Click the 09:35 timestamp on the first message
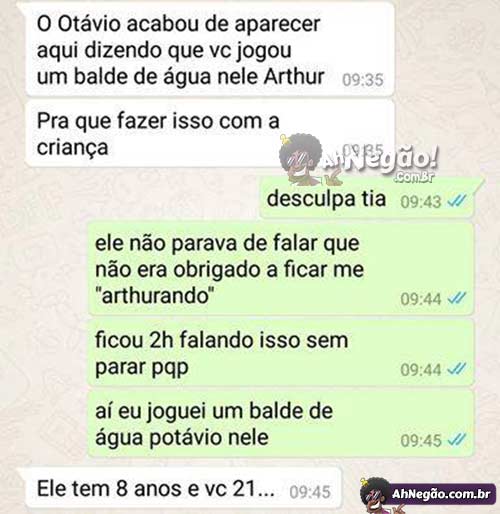 coord(363,80)
